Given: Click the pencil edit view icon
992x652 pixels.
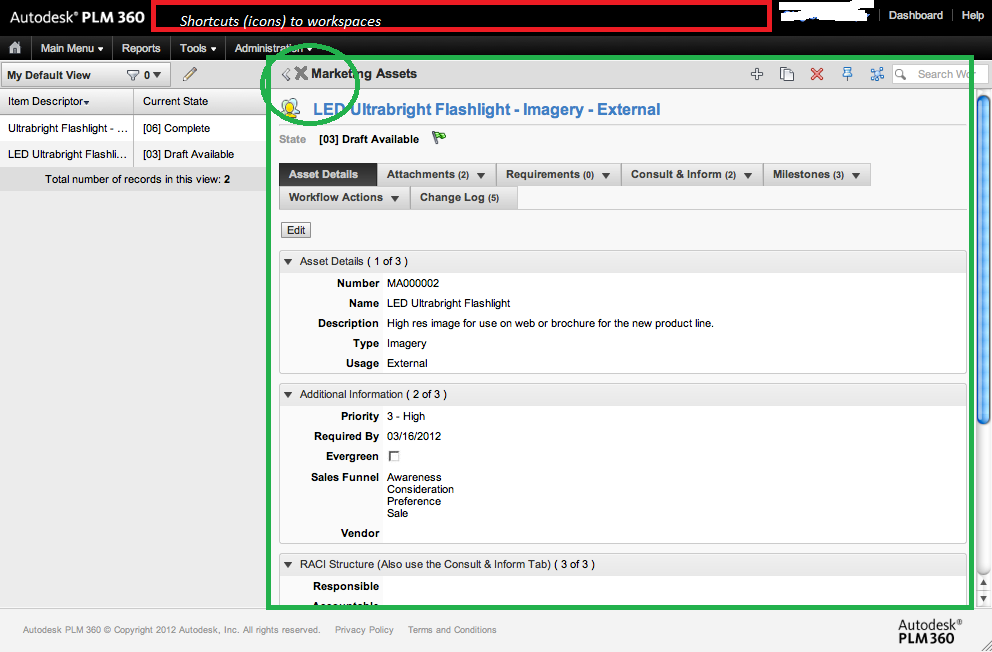Looking at the screenshot, I should (x=189, y=75).
